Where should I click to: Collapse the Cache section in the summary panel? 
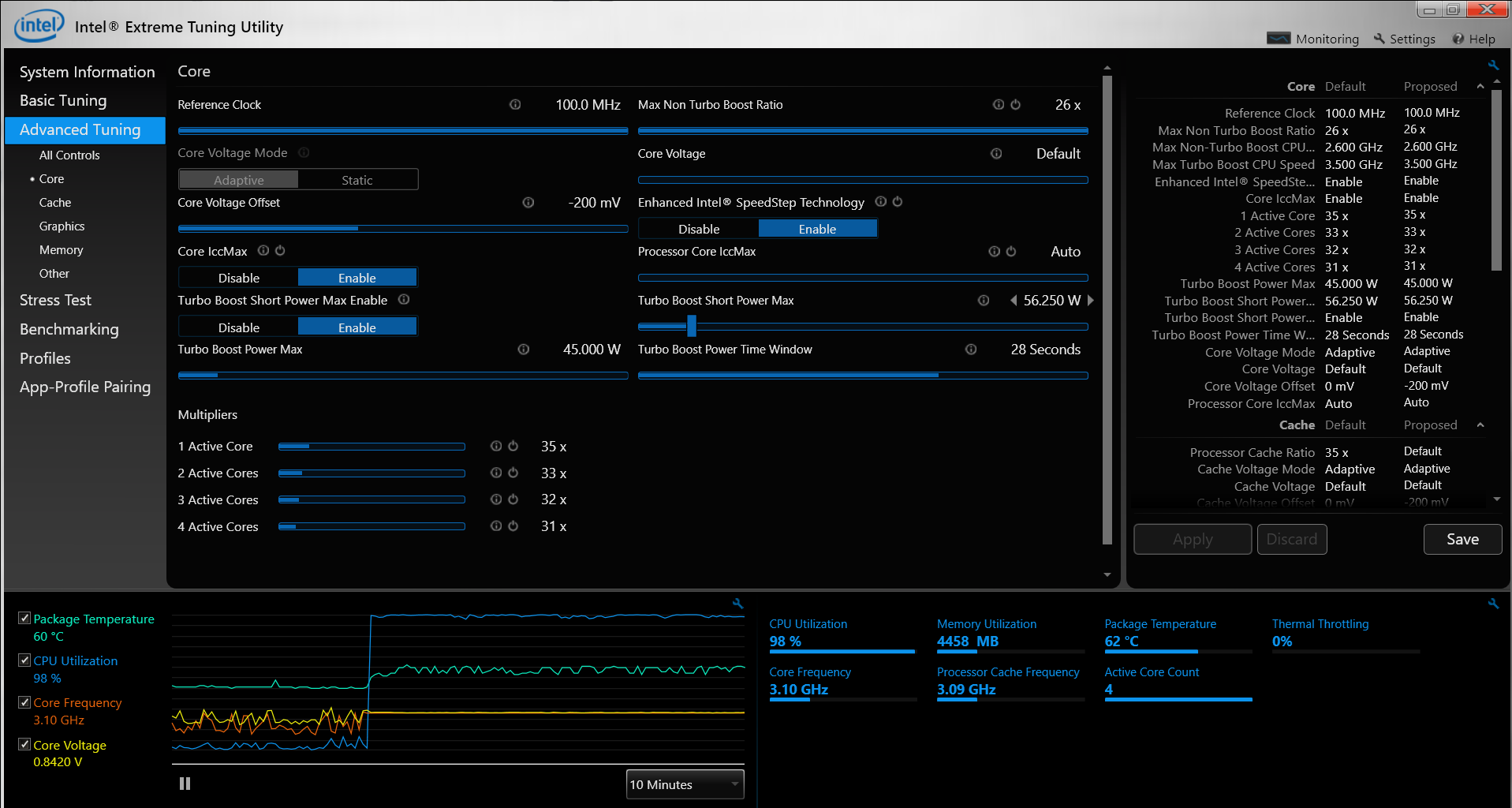[1480, 425]
